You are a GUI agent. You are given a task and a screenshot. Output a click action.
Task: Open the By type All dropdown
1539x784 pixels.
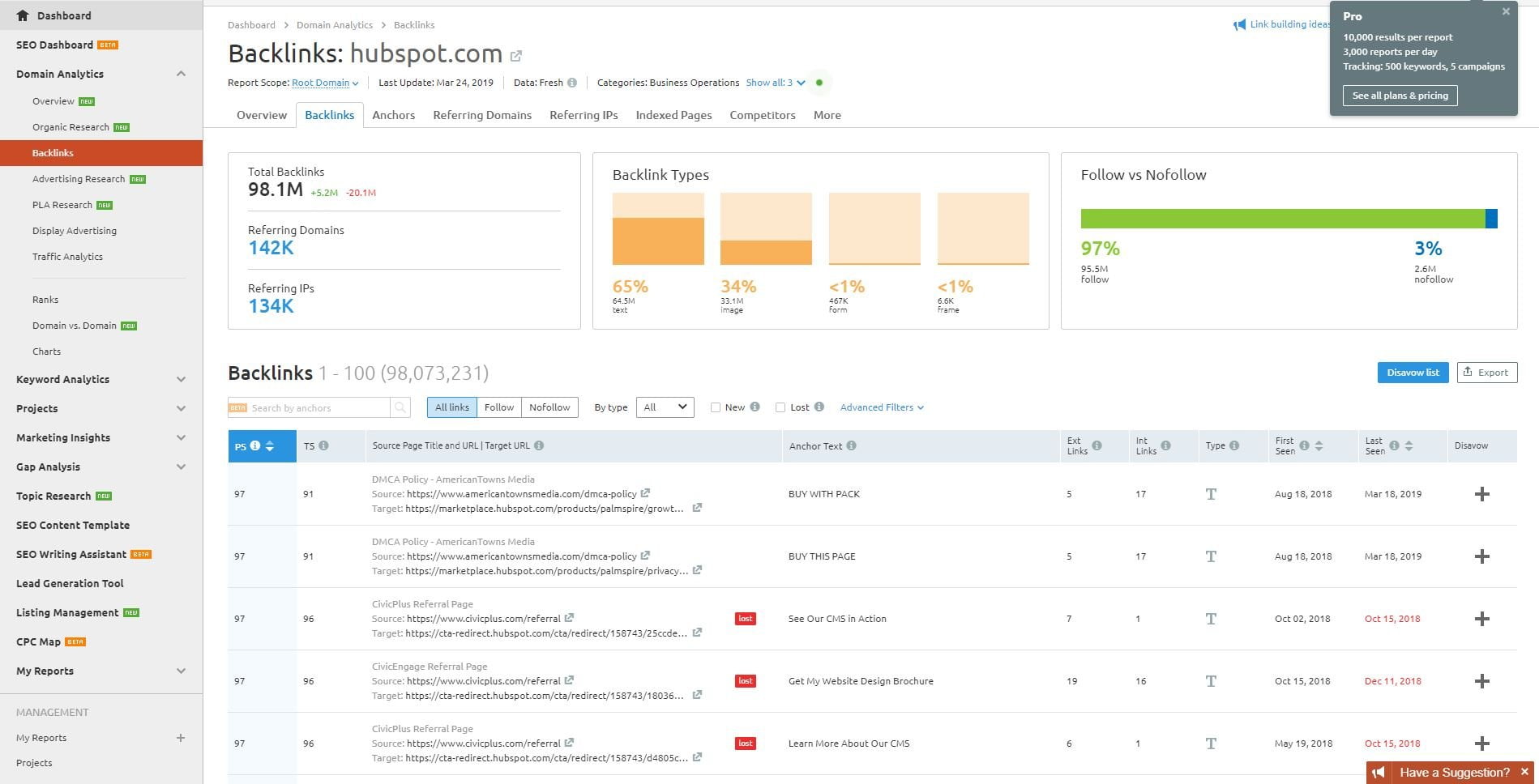pyautogui.click(x=665, y=407)
